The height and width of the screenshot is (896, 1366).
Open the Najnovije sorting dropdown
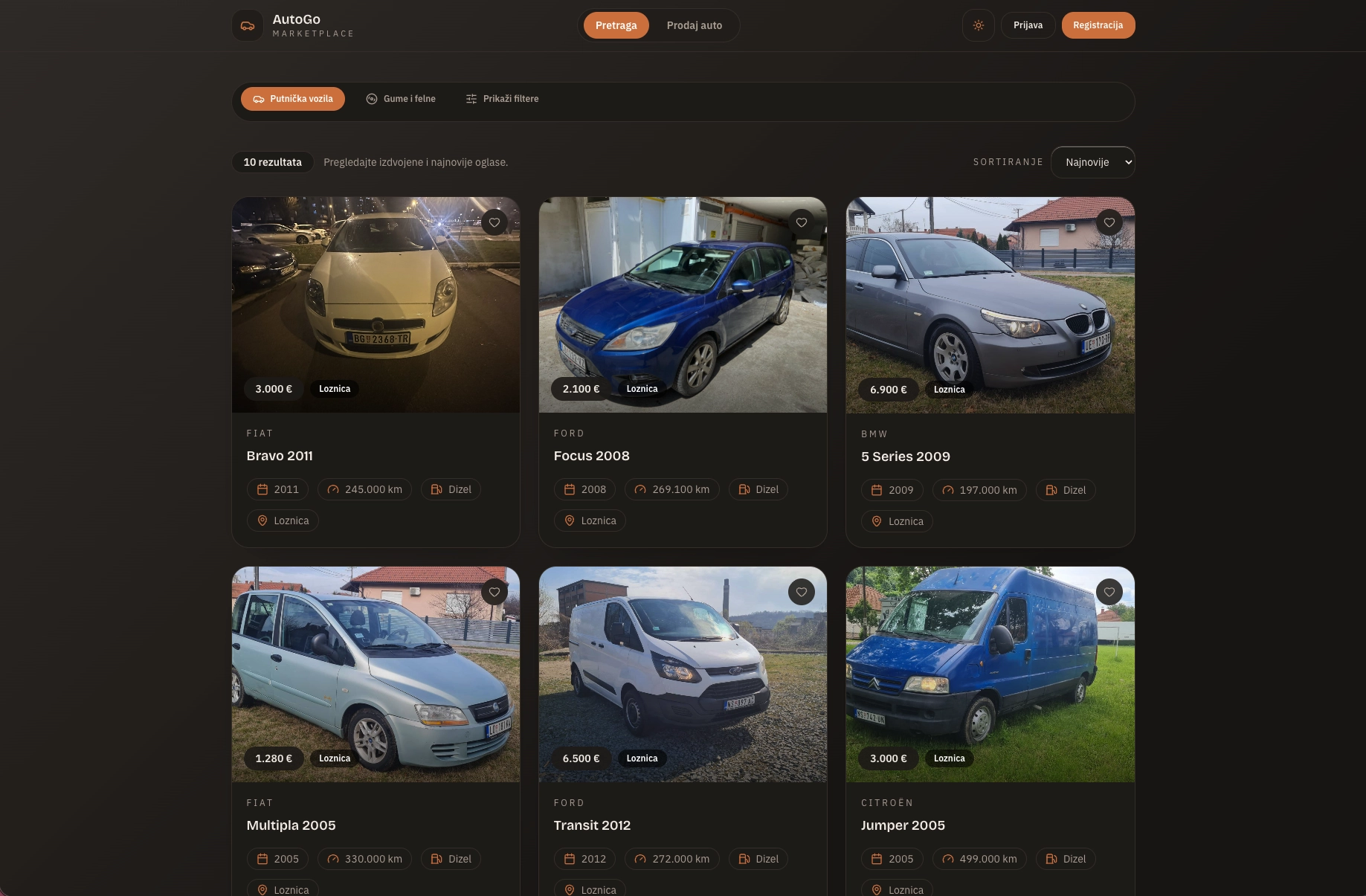pos(1093,162)
